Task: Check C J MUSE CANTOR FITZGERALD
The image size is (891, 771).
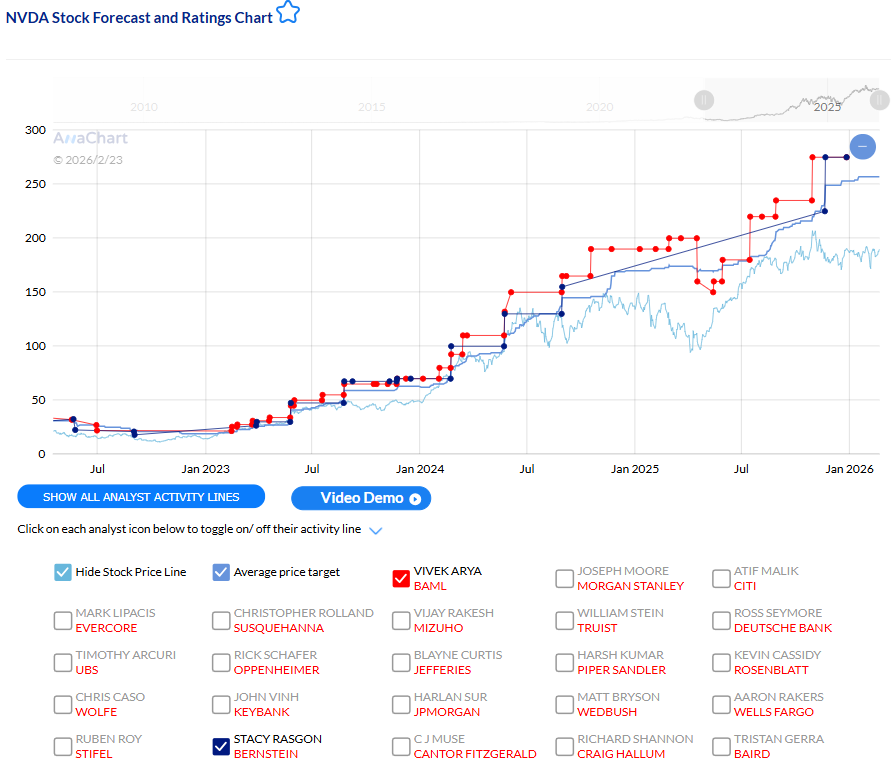Action: pos(401,746)
